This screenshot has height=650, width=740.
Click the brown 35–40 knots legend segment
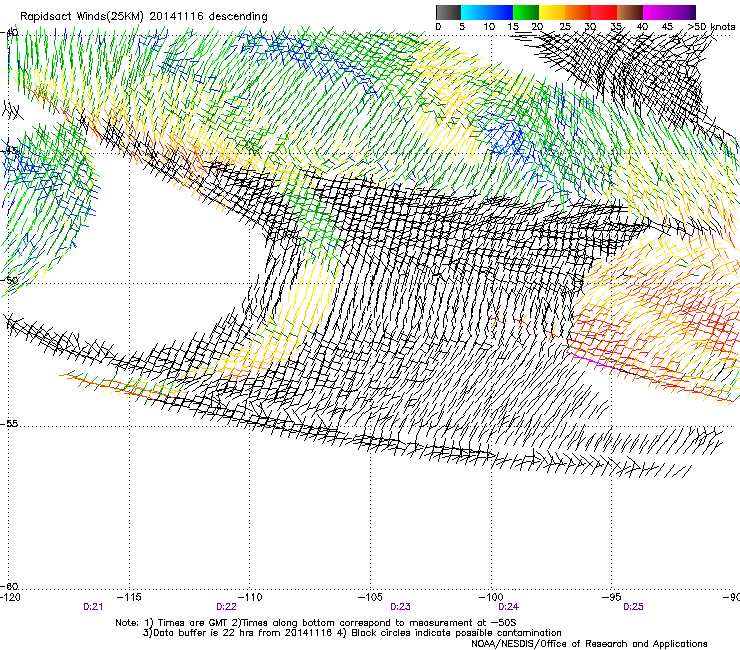pos(630,12)
